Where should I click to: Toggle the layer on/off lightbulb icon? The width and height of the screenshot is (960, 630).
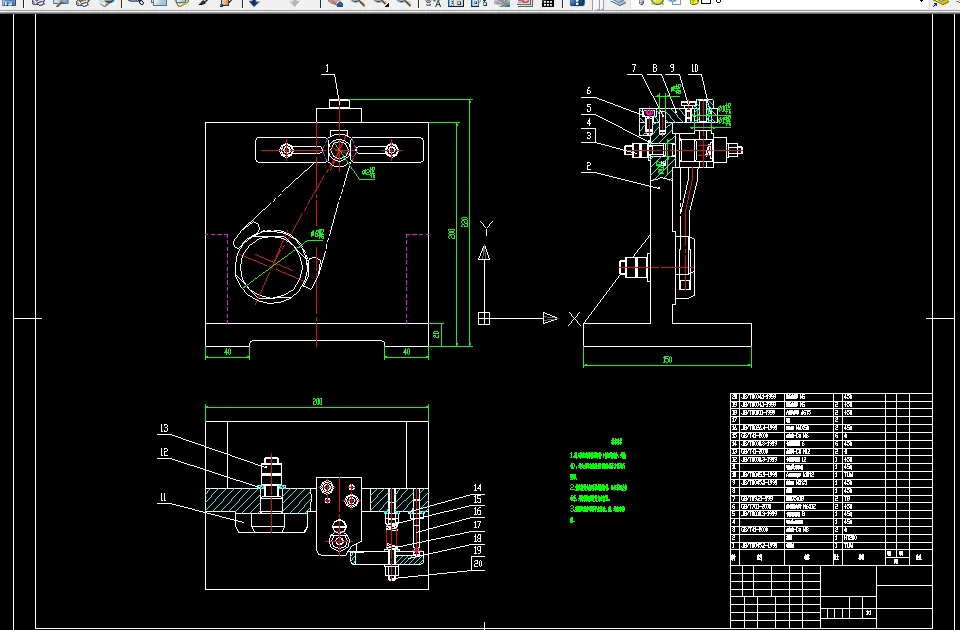642,2
